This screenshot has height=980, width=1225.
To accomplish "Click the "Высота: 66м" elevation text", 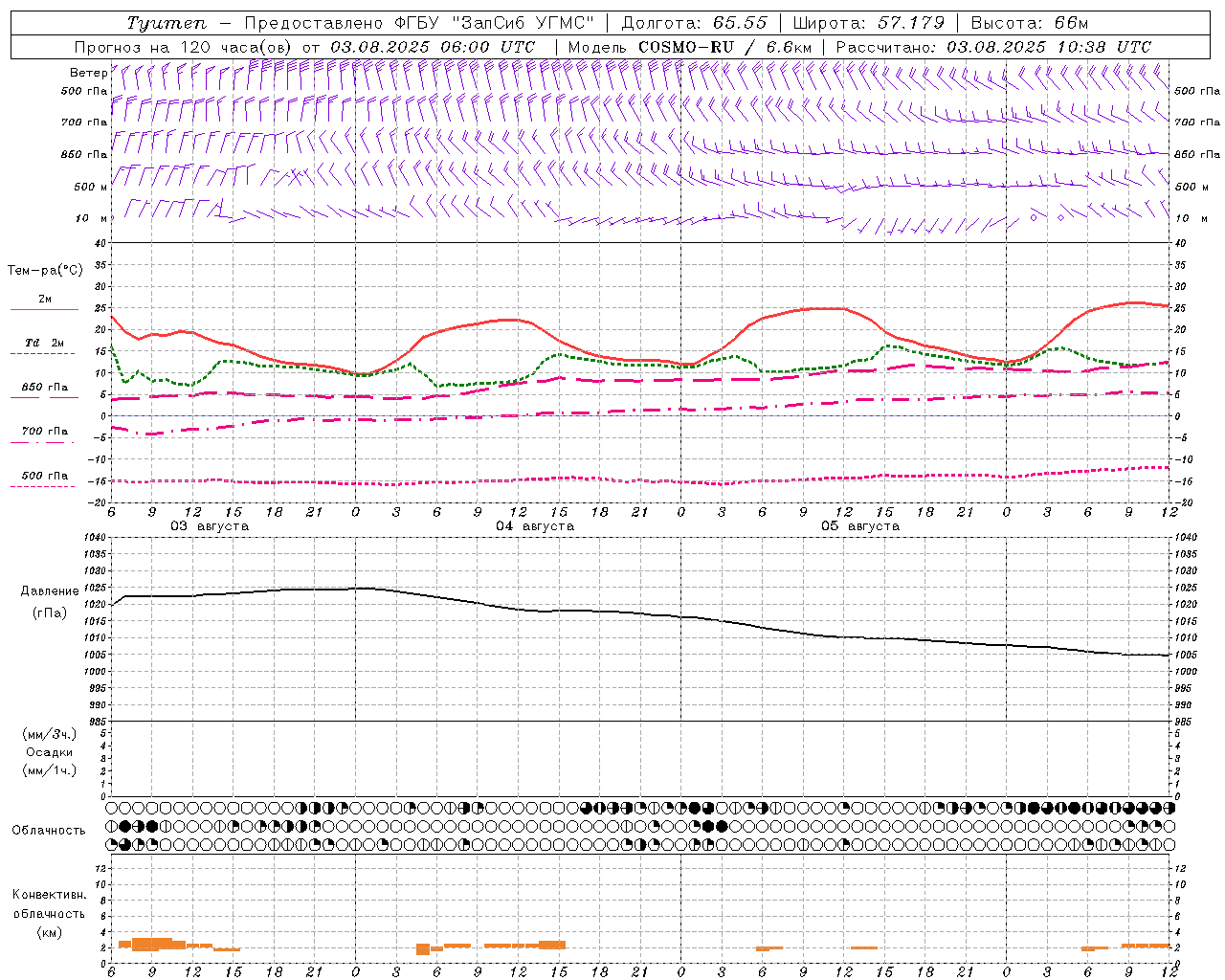I will [x=1030, y=23].
